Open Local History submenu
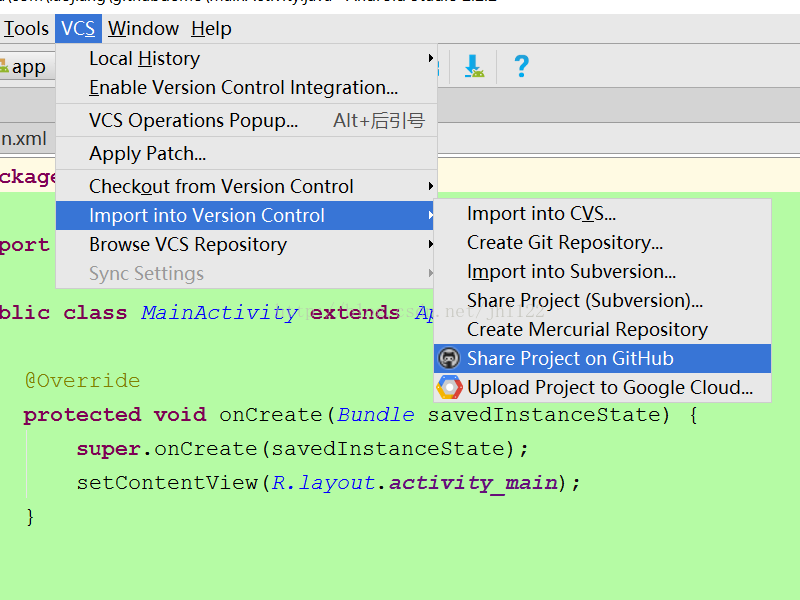The image size is (800, 600). pos(246,59)
